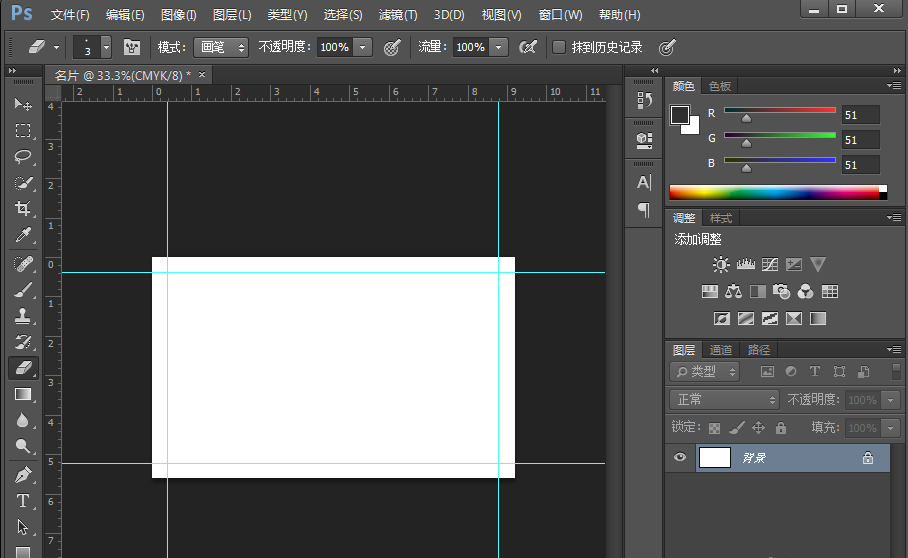Switch to the Channels tab
This screenshot has height=558, width=908.
[721, 350]
